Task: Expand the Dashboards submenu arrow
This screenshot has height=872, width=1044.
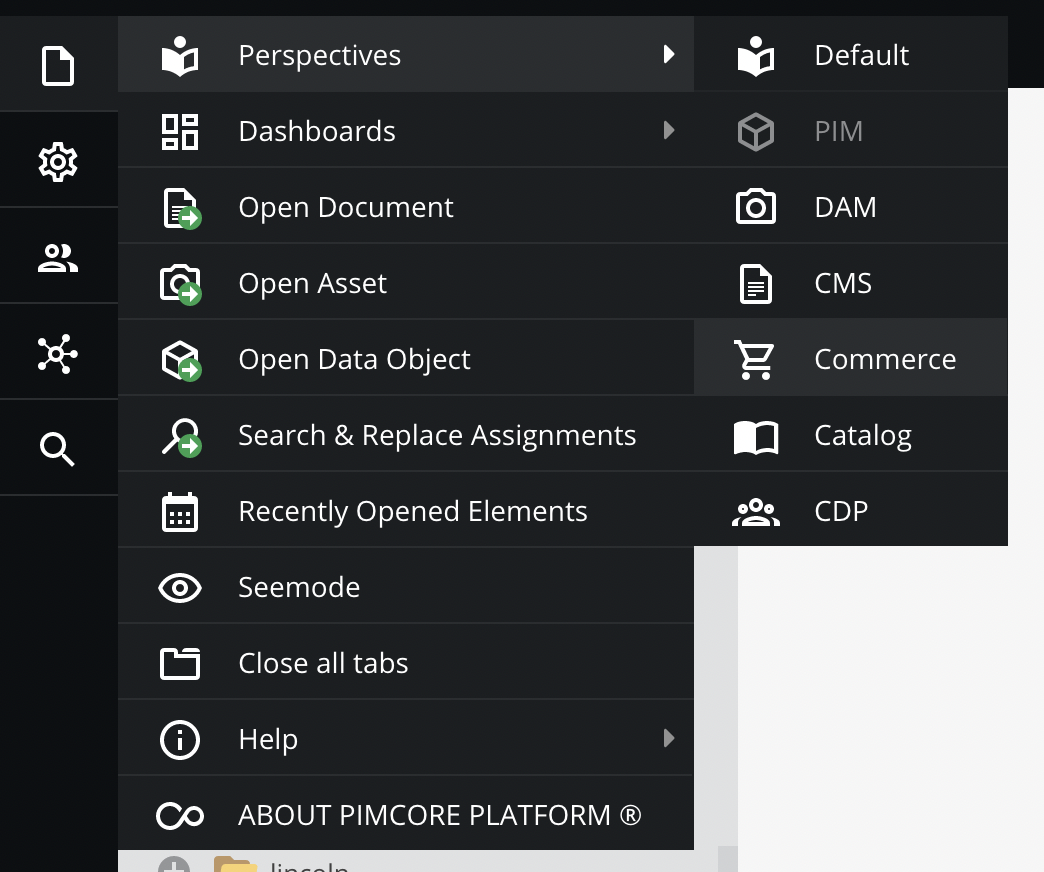Action: click(669, 131)
